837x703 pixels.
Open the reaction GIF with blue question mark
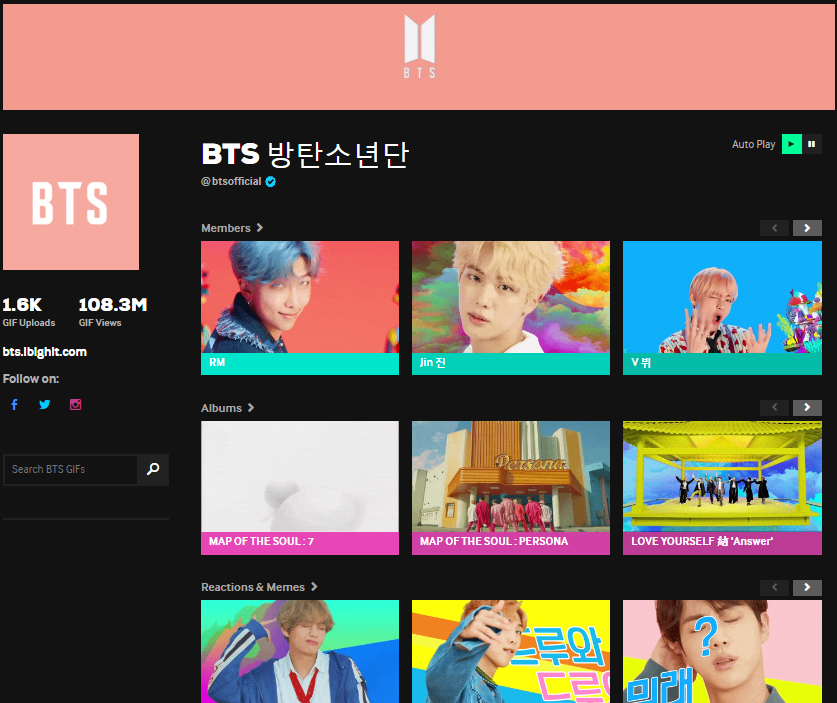point(722,651)
